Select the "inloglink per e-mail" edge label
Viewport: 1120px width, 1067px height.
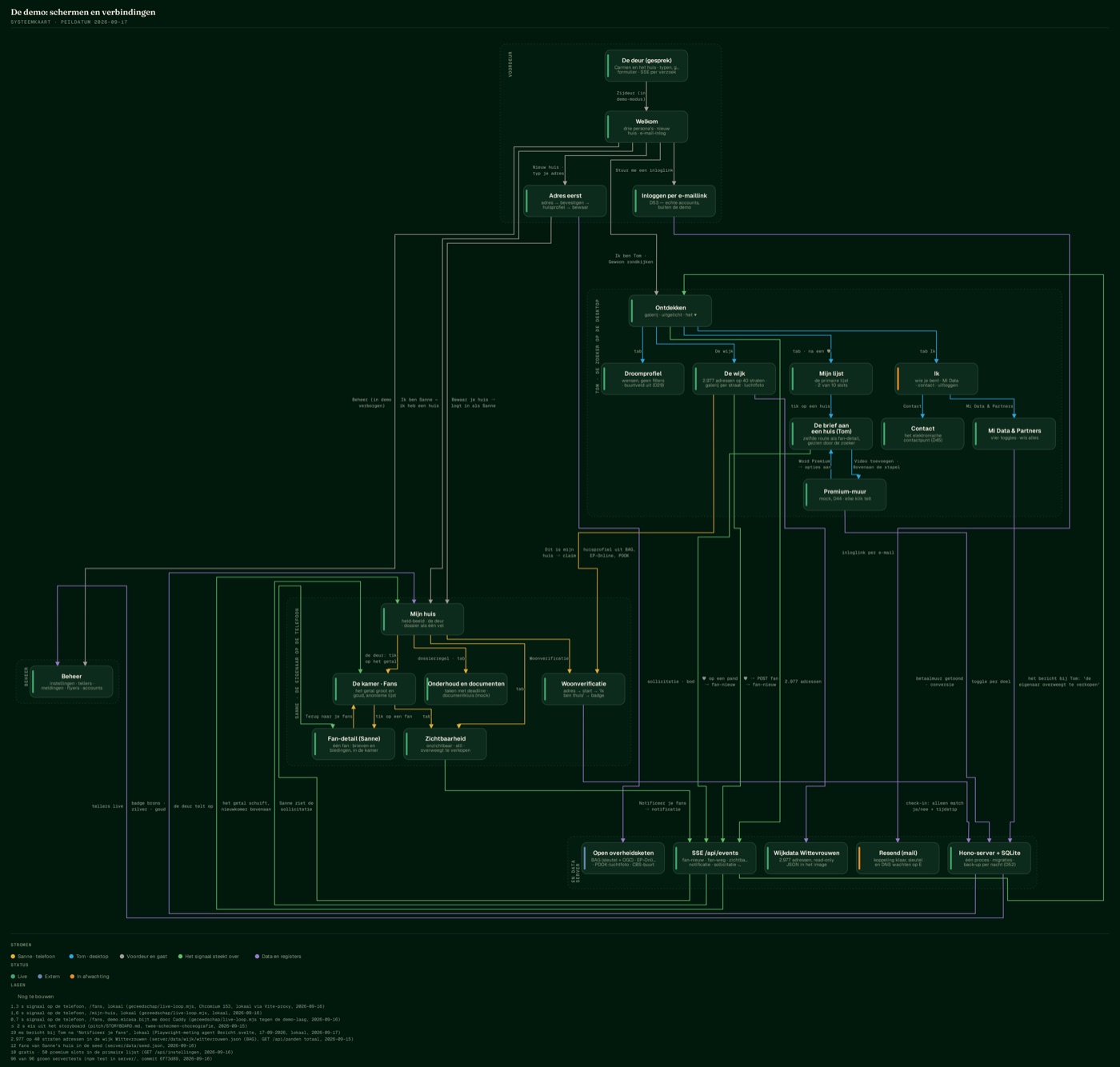868,553
